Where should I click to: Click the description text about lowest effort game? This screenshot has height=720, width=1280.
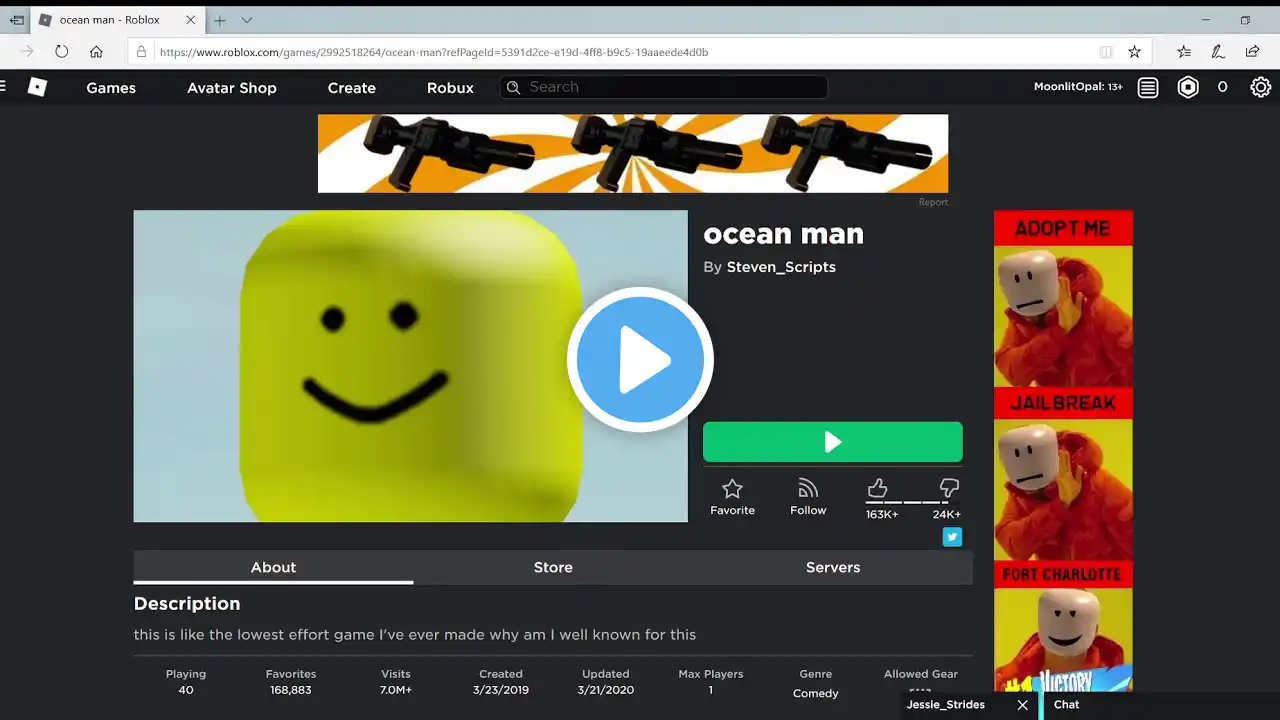point(415,635)
